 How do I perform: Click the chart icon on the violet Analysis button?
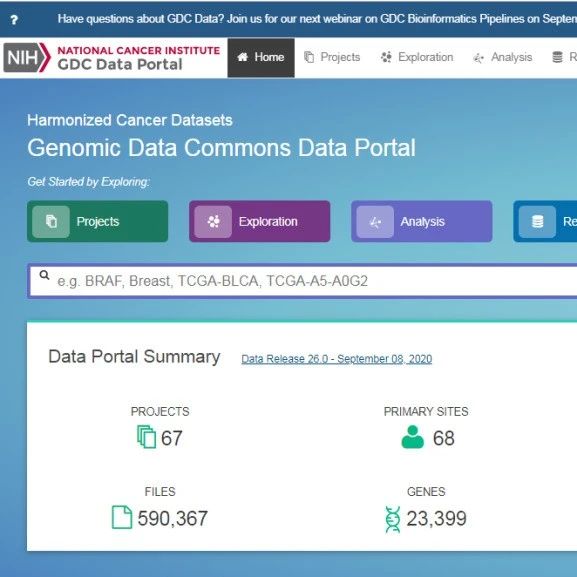(x=375, y=222)
